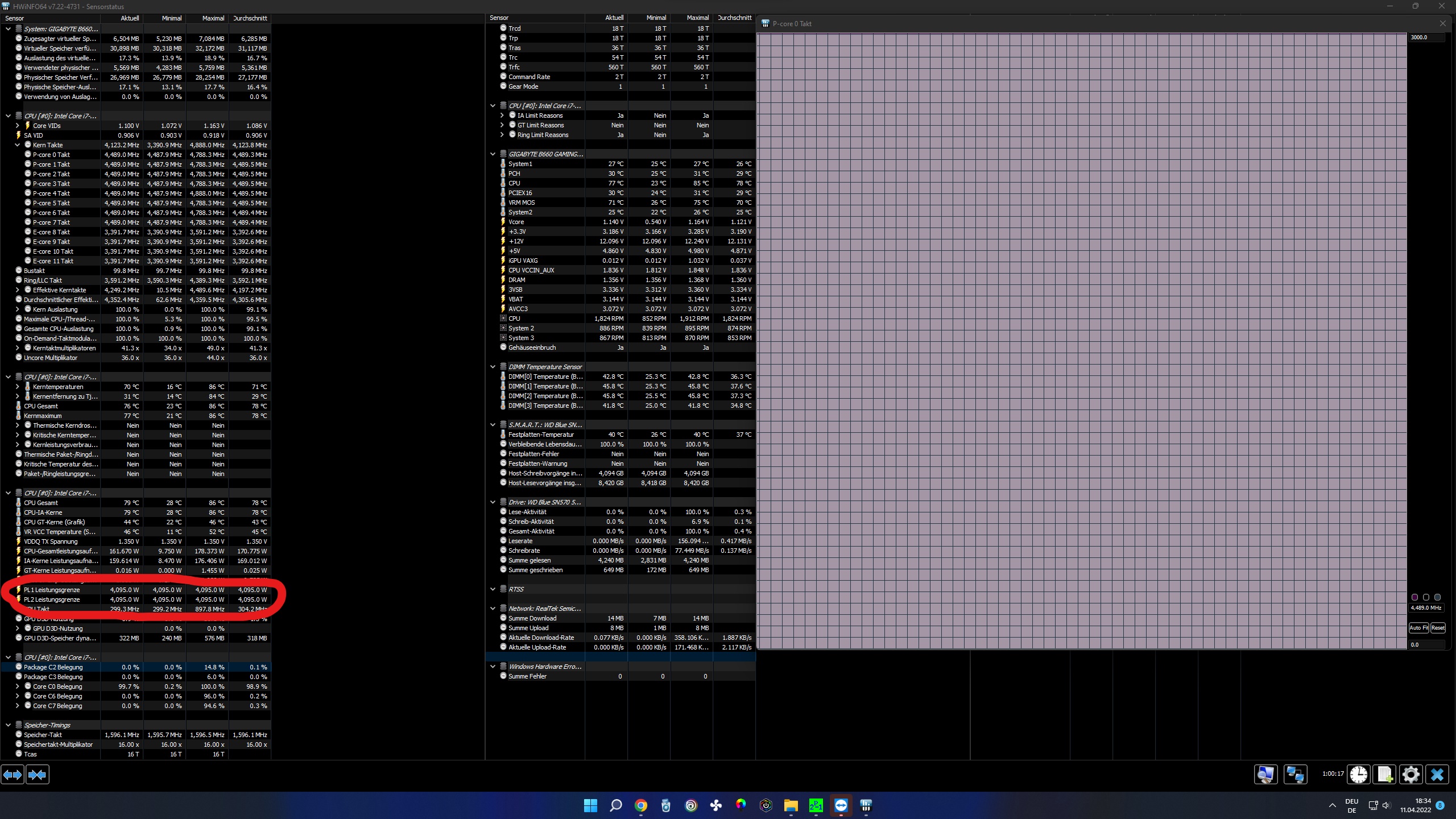The height and width of the screenshot is (819, 1456).
Task: Expand the IA Limit Reasons entry
Action: [x=502, y=115]
